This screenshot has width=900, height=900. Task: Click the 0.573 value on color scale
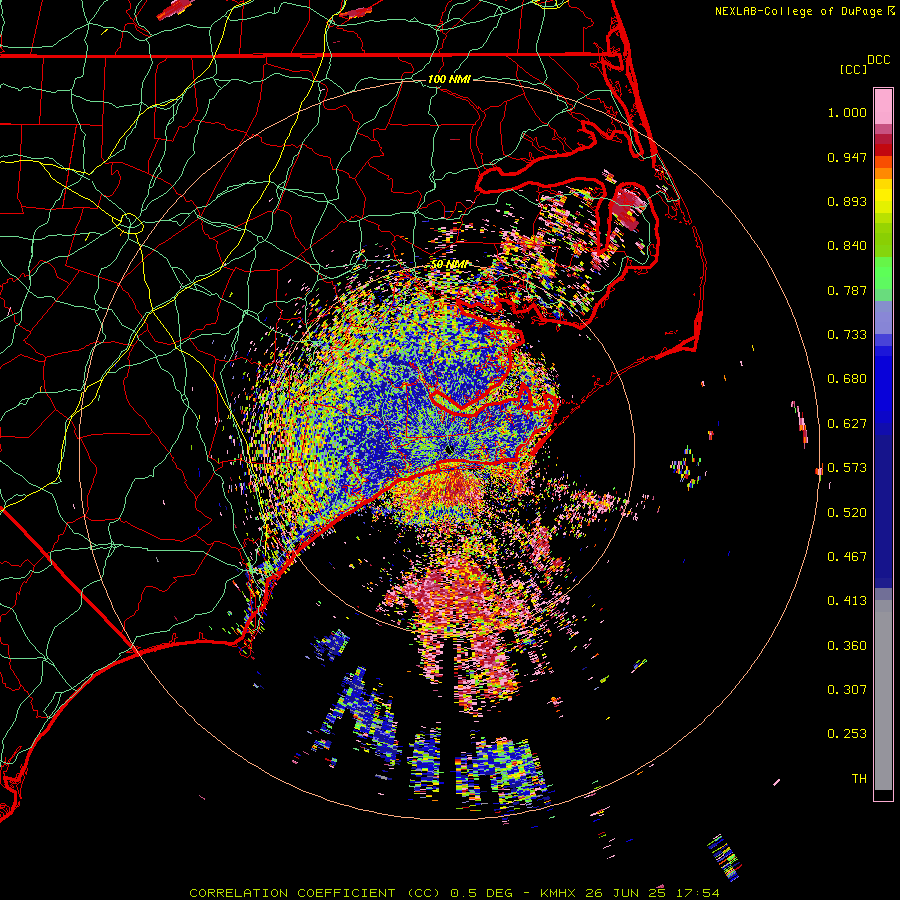point(847,468)
